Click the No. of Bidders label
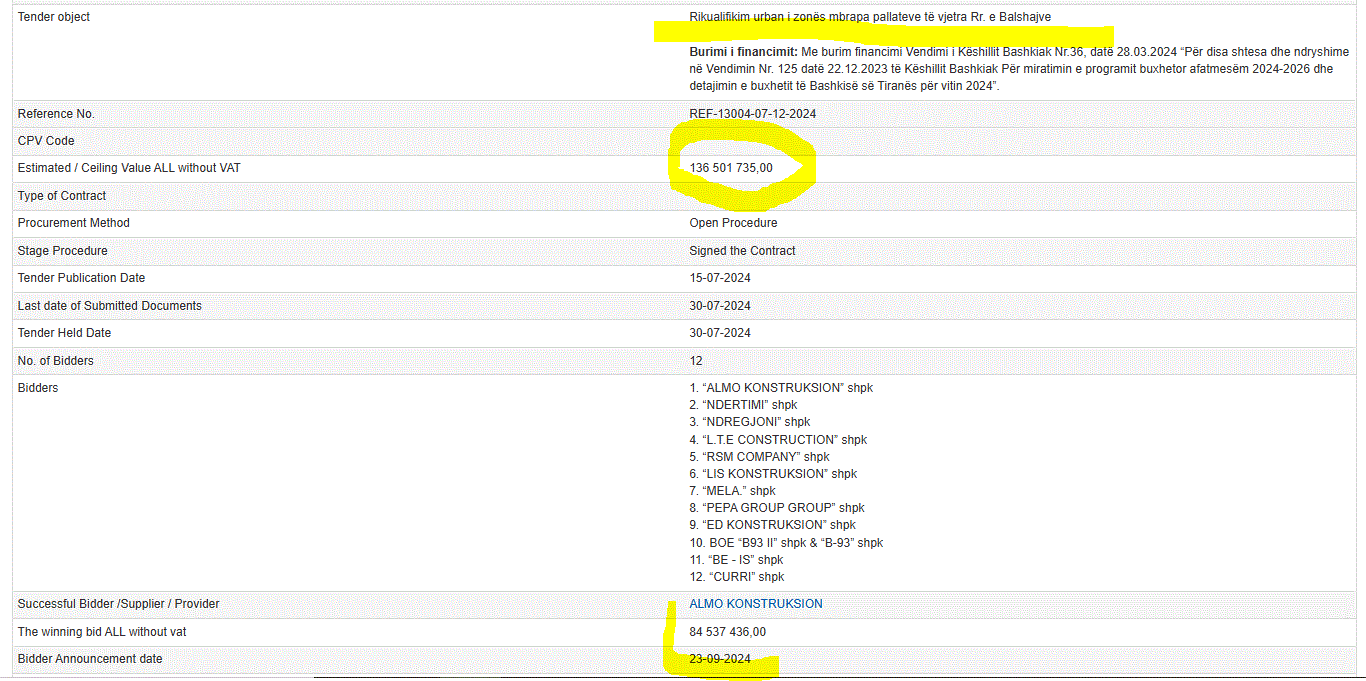Screen dimensions: 1366x681 click(x=56, y=361)
